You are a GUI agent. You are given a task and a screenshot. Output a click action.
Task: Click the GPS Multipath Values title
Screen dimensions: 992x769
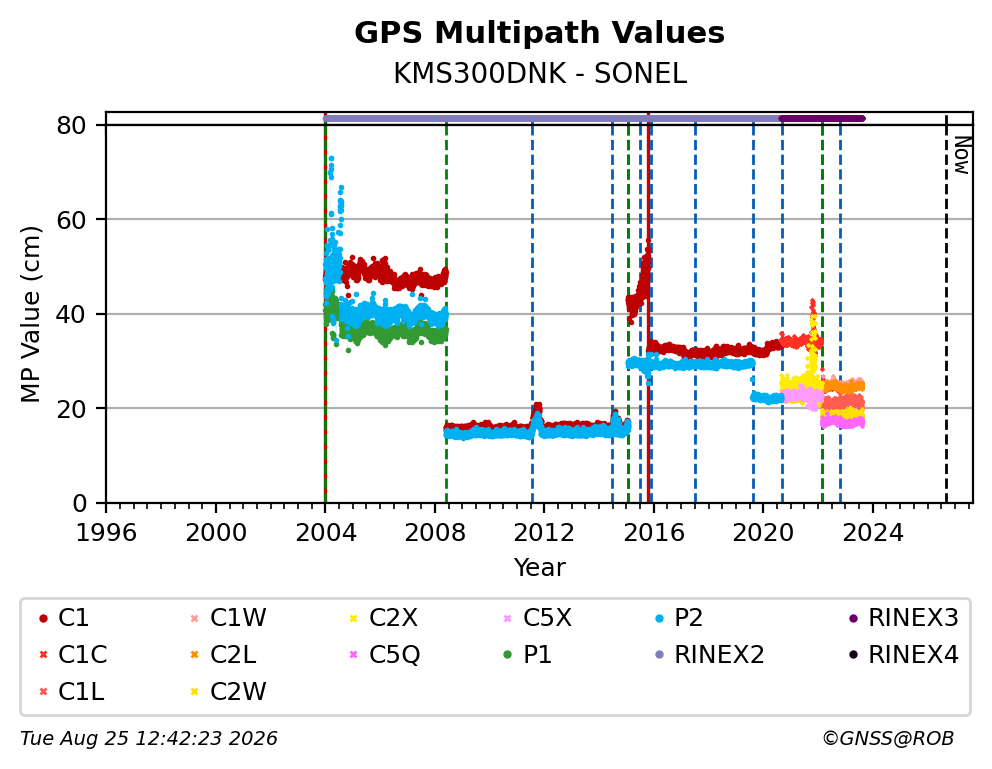(x=539, y=33)
